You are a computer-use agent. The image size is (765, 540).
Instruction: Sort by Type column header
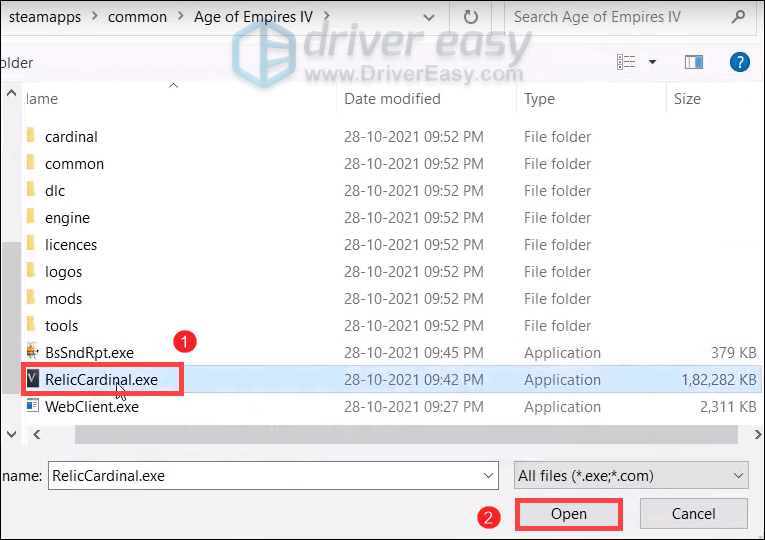click(x=539, y=99)
